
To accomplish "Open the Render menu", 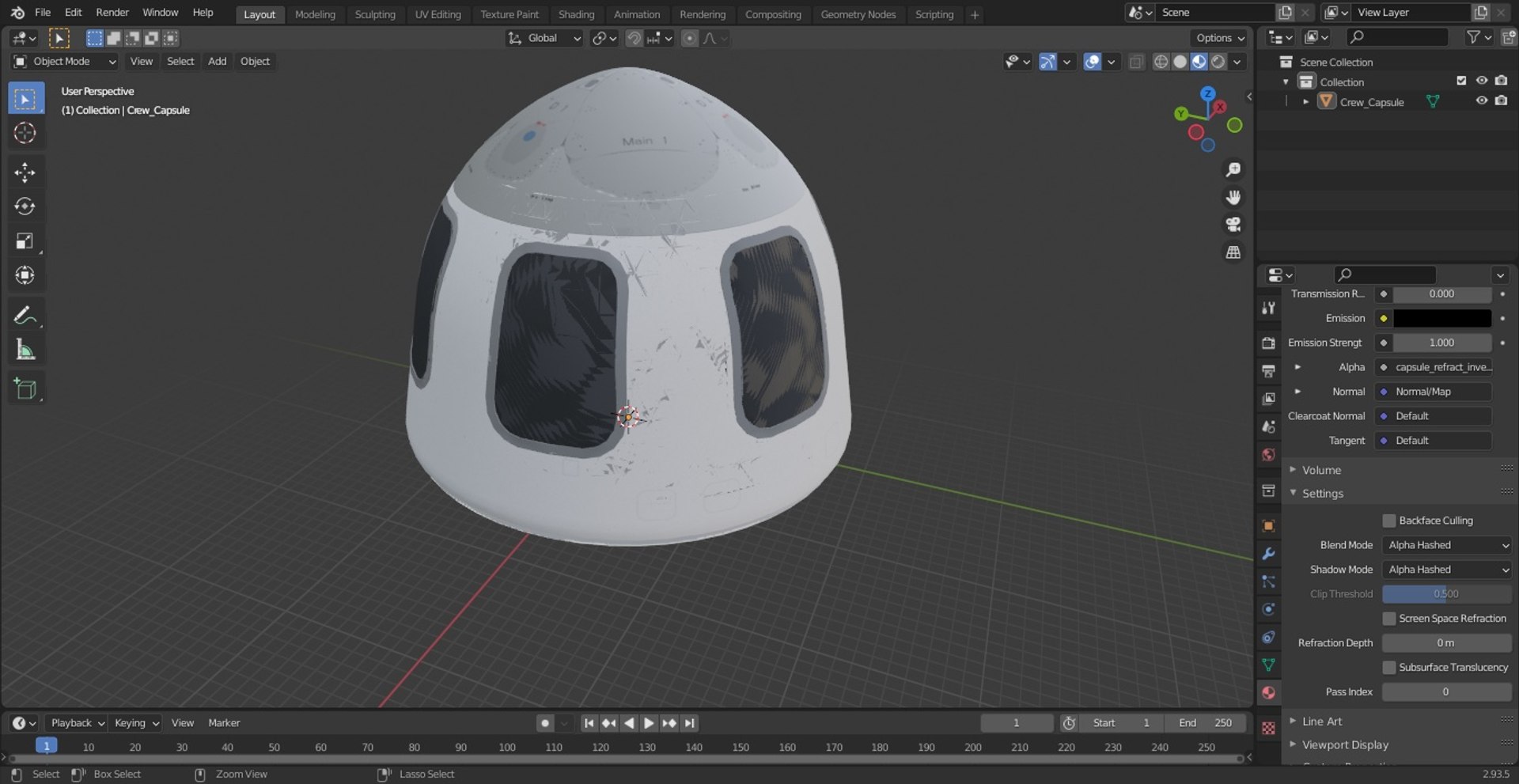I will tap(112, 13).
